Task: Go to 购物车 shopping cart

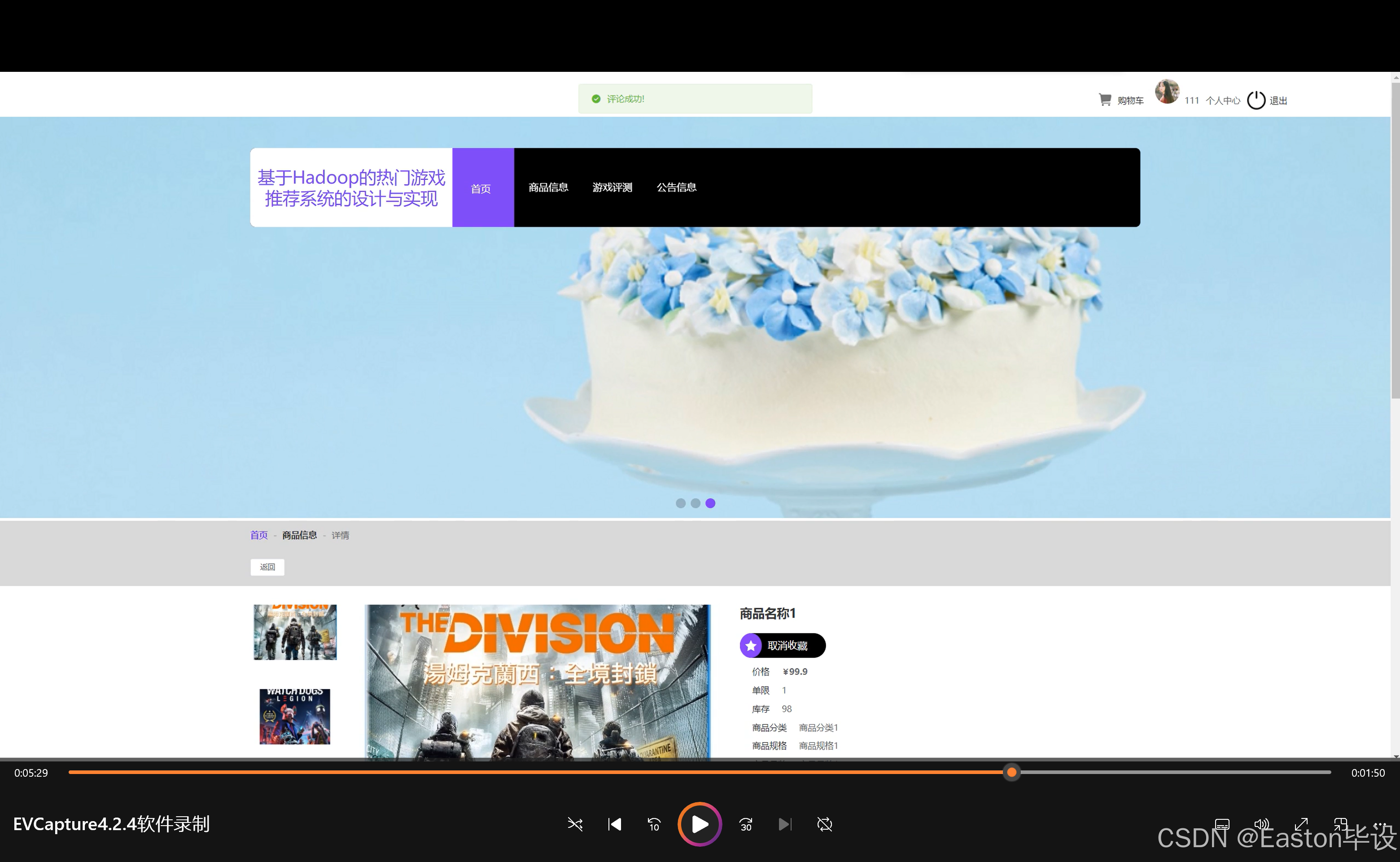Action: pos(1130,100)
